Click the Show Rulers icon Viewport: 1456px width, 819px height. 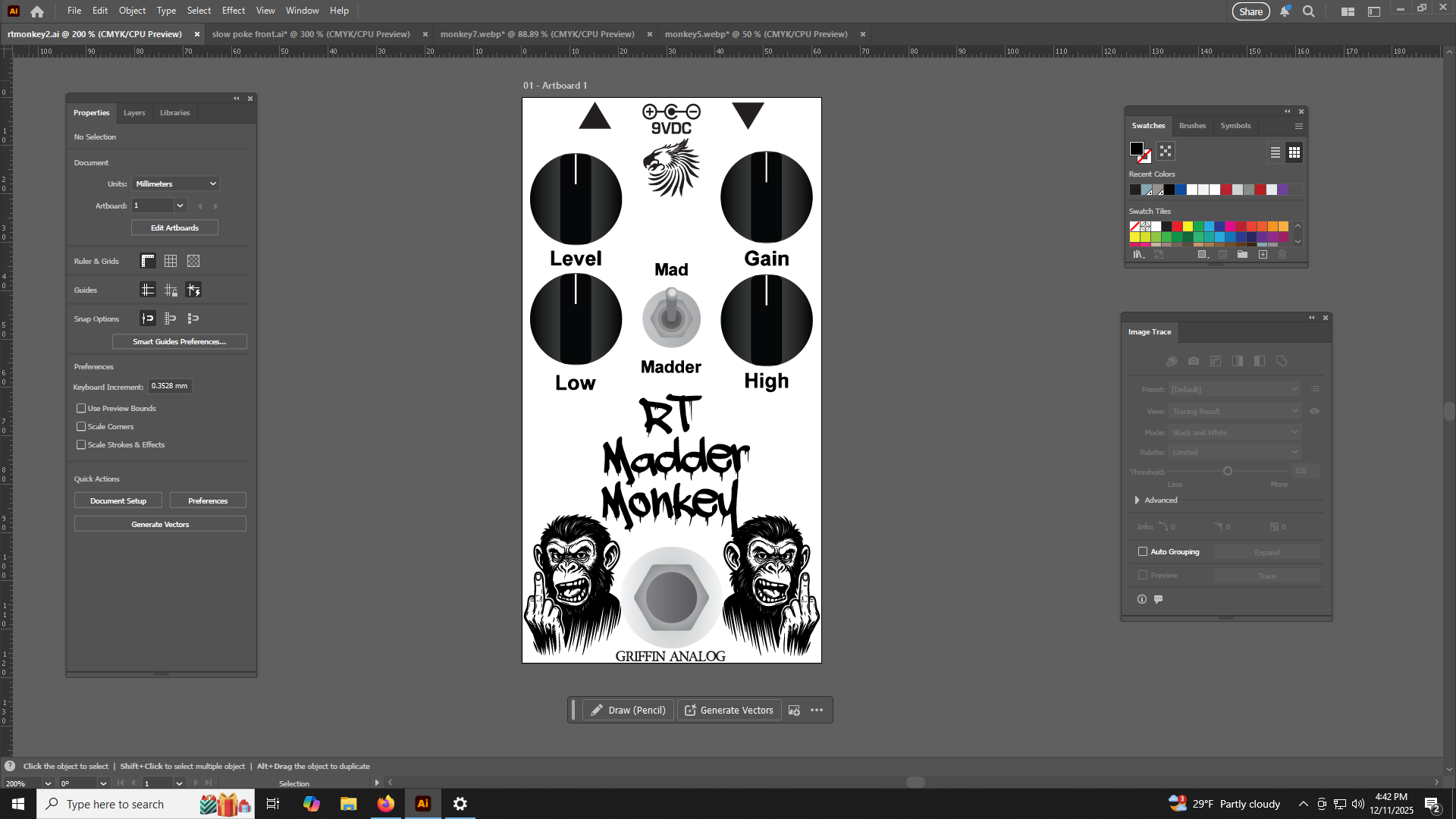148,261
